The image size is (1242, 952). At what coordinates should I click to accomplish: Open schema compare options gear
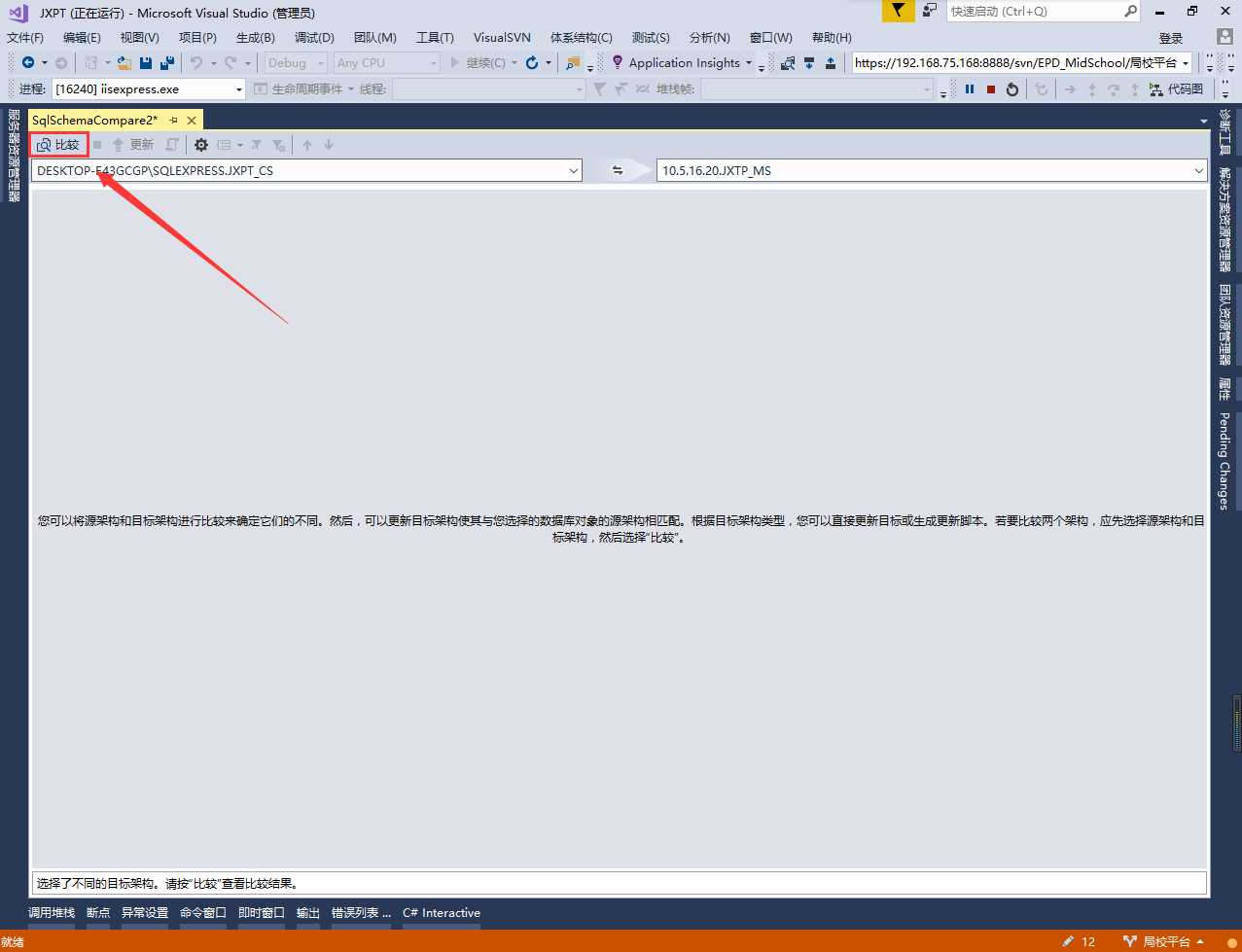(201, 145)
